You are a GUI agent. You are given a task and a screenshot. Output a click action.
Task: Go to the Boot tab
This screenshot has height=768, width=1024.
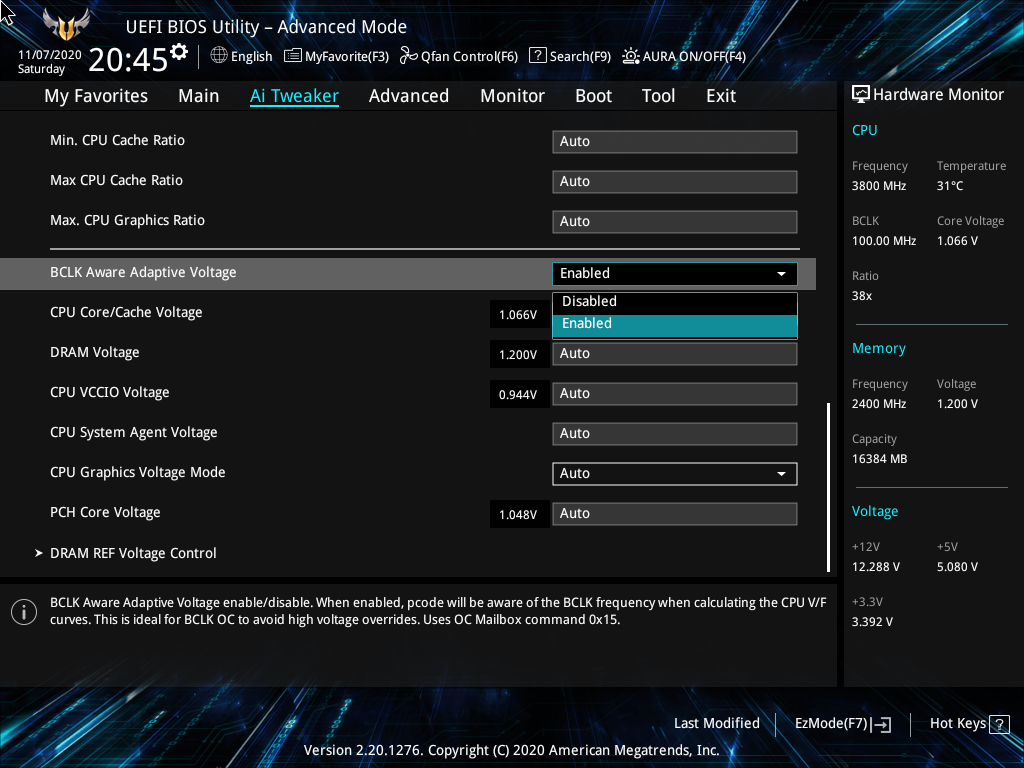point(593,96)
